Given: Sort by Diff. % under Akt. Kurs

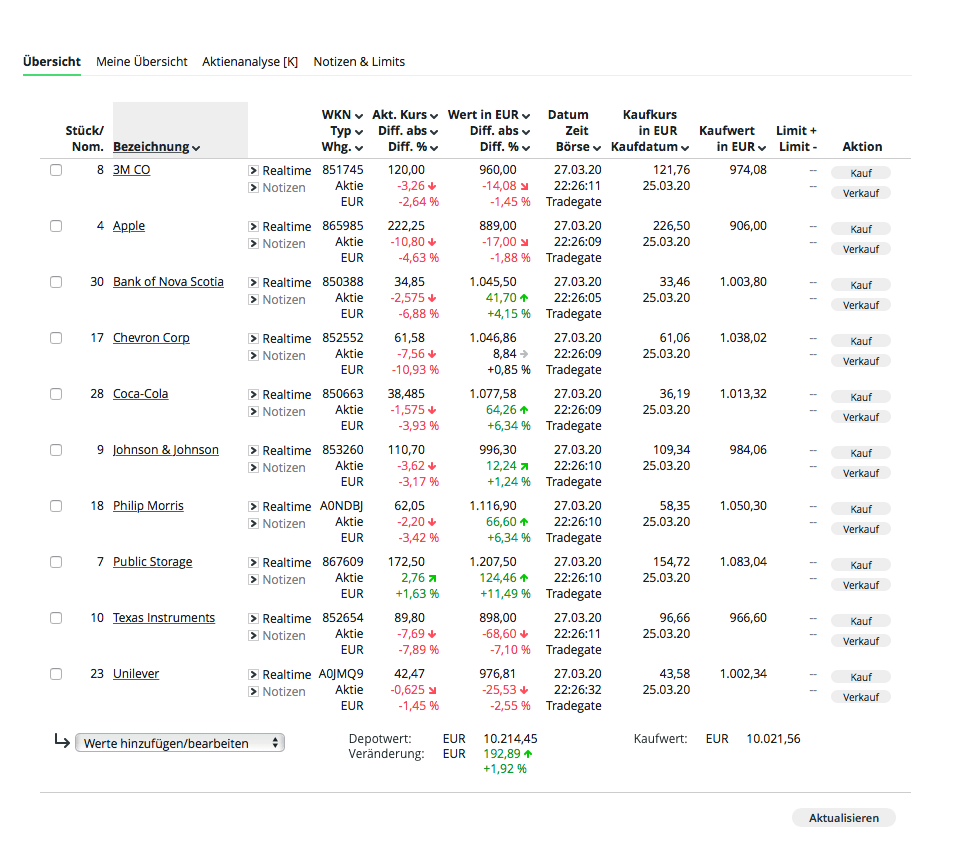Looking at the screenshot, I should coord(413,147).
